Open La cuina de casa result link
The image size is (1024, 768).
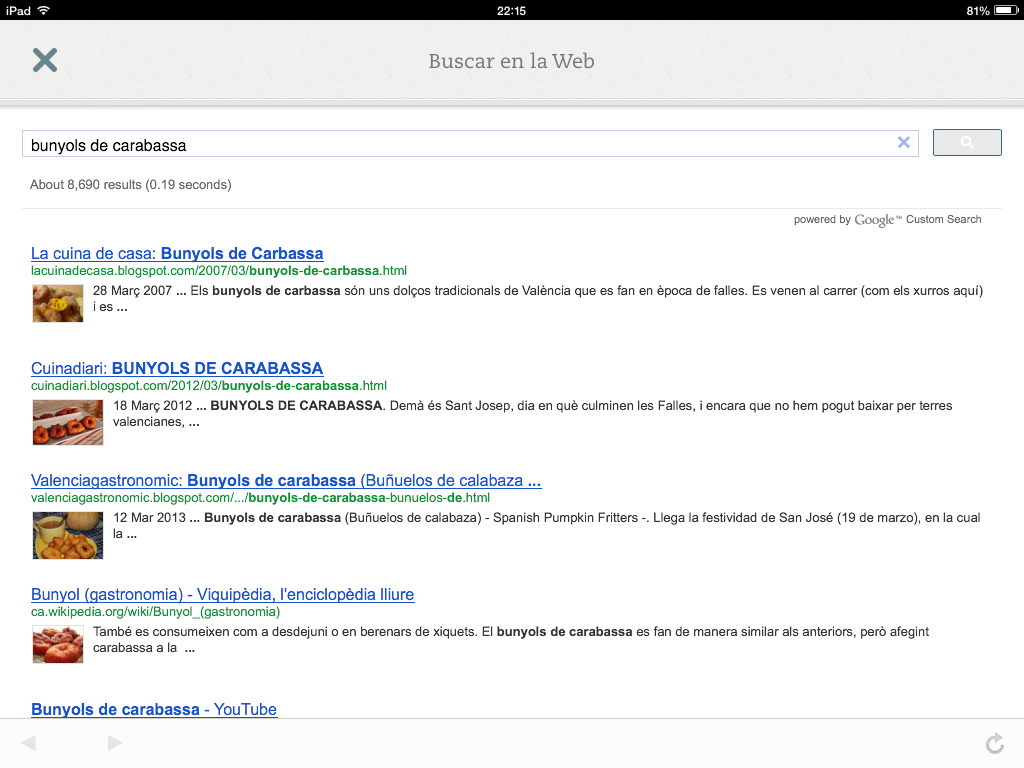[177, 253]
